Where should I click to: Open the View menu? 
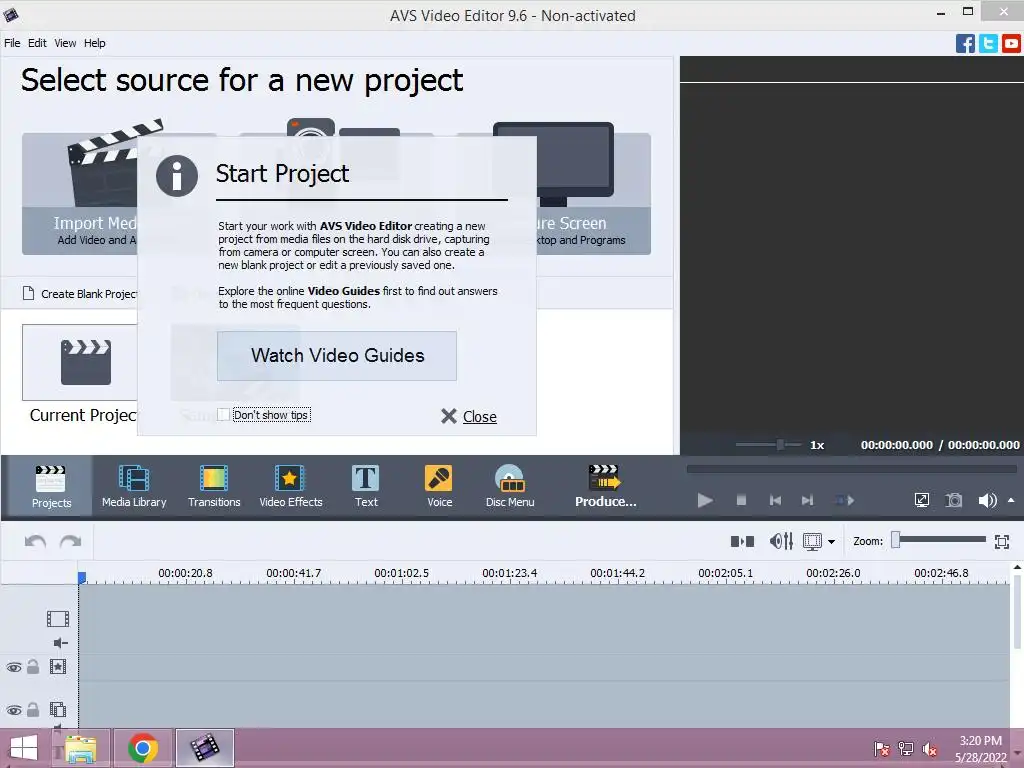coord(65,43)
